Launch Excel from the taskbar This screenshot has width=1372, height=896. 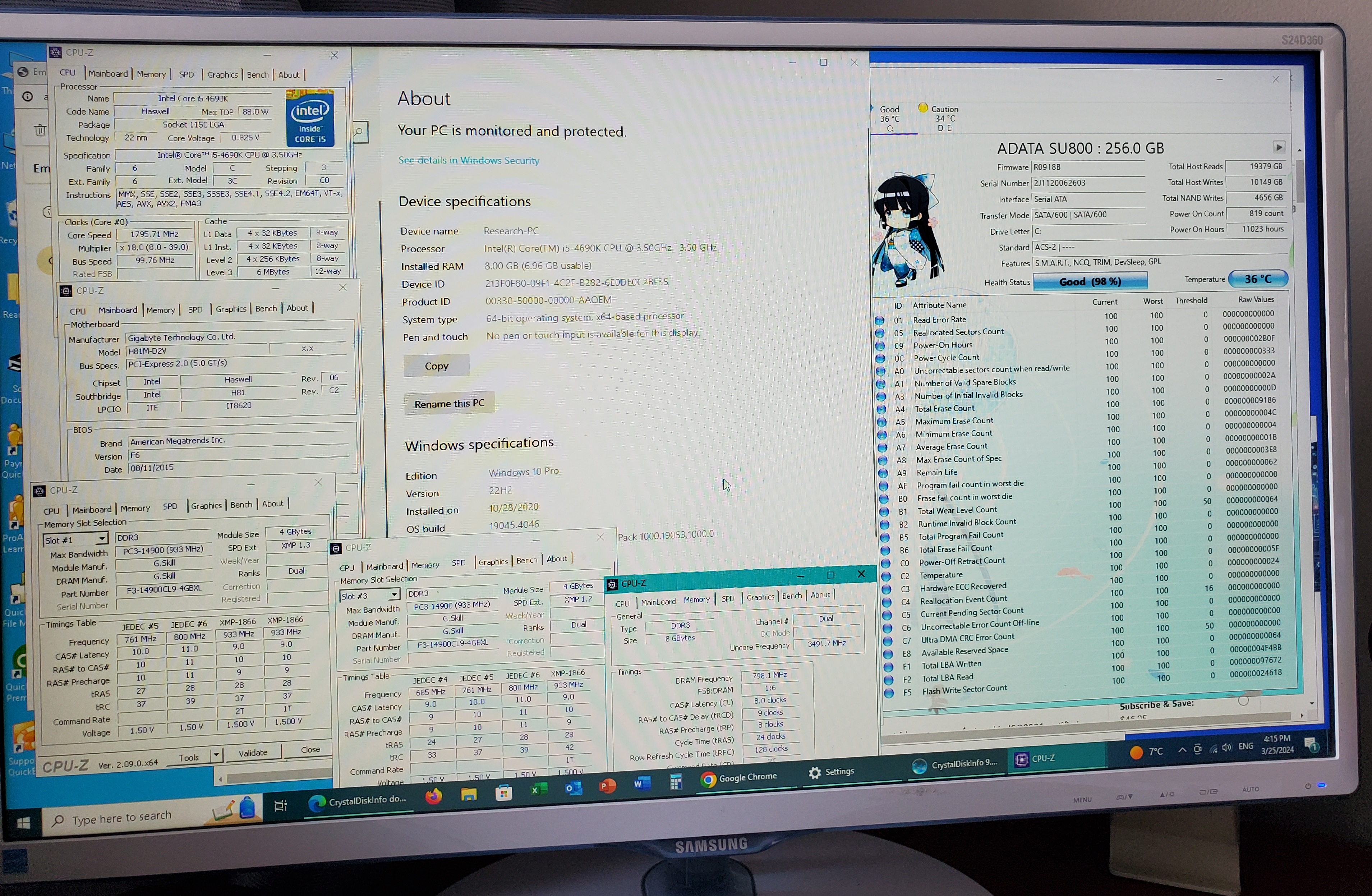(538, 790)
